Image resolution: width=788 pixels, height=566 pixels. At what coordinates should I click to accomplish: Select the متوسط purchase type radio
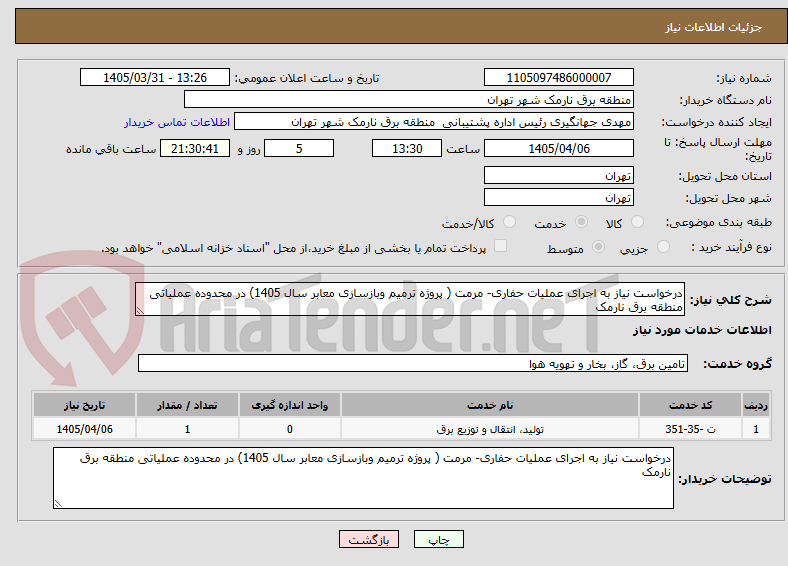[598, 246]
